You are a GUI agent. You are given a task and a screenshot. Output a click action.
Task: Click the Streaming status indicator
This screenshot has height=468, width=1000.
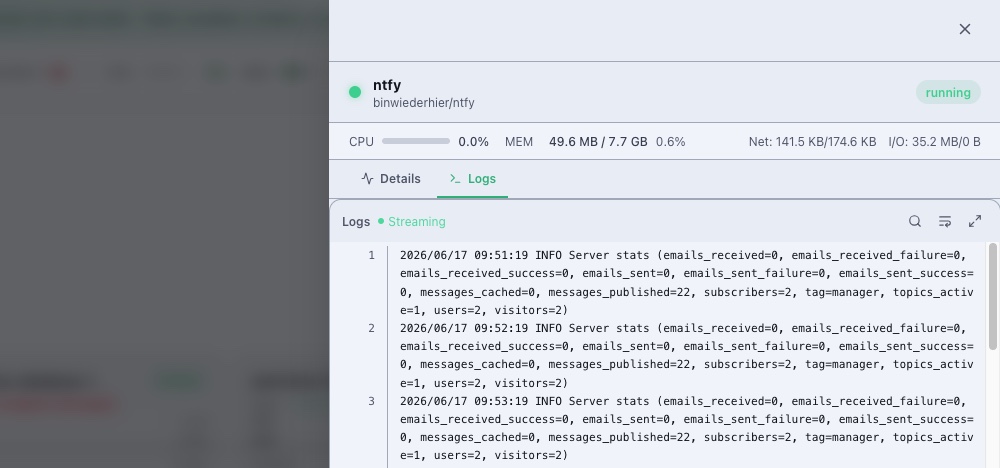(412, 222)
